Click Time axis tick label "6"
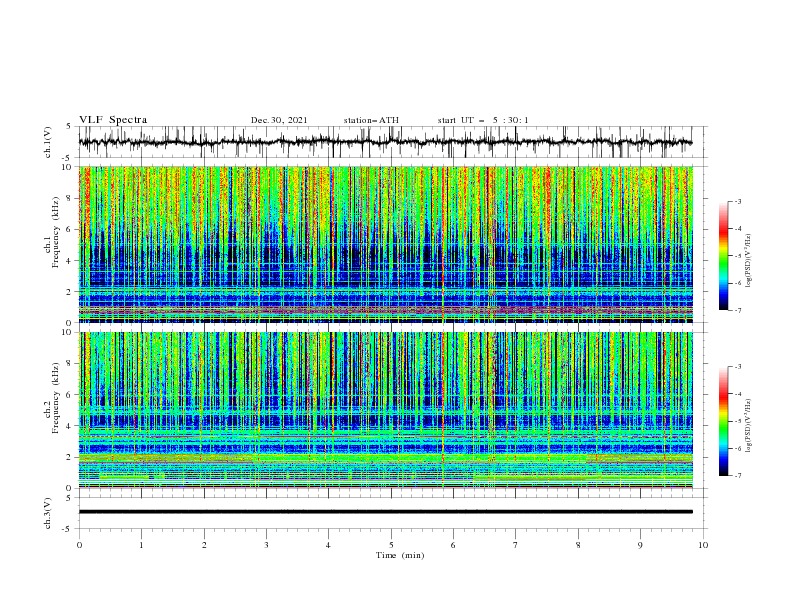792x612 pixels. [x=453, y=545]
